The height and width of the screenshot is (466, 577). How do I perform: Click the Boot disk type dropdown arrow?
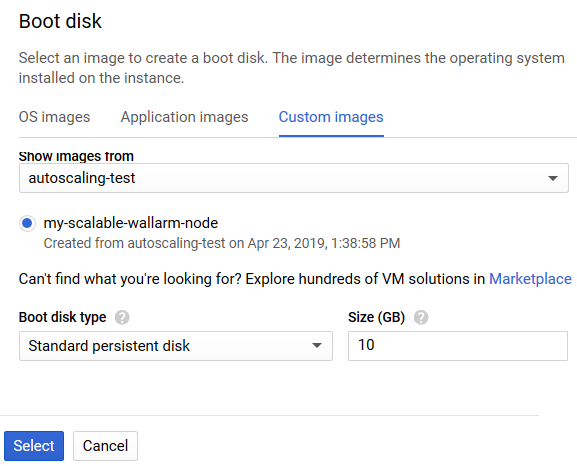[x=316, y=346]
